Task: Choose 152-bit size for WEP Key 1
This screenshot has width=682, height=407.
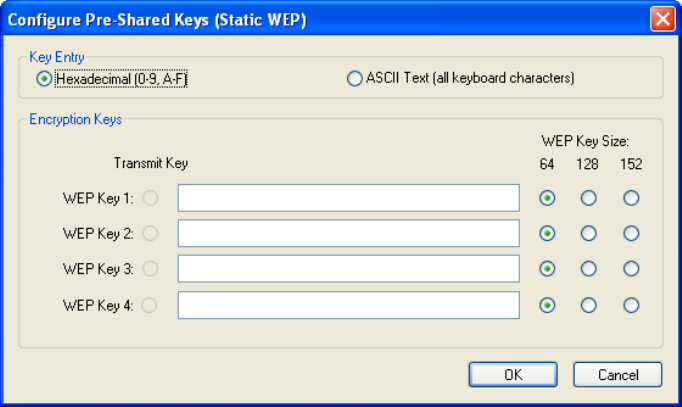Action: 631,198
